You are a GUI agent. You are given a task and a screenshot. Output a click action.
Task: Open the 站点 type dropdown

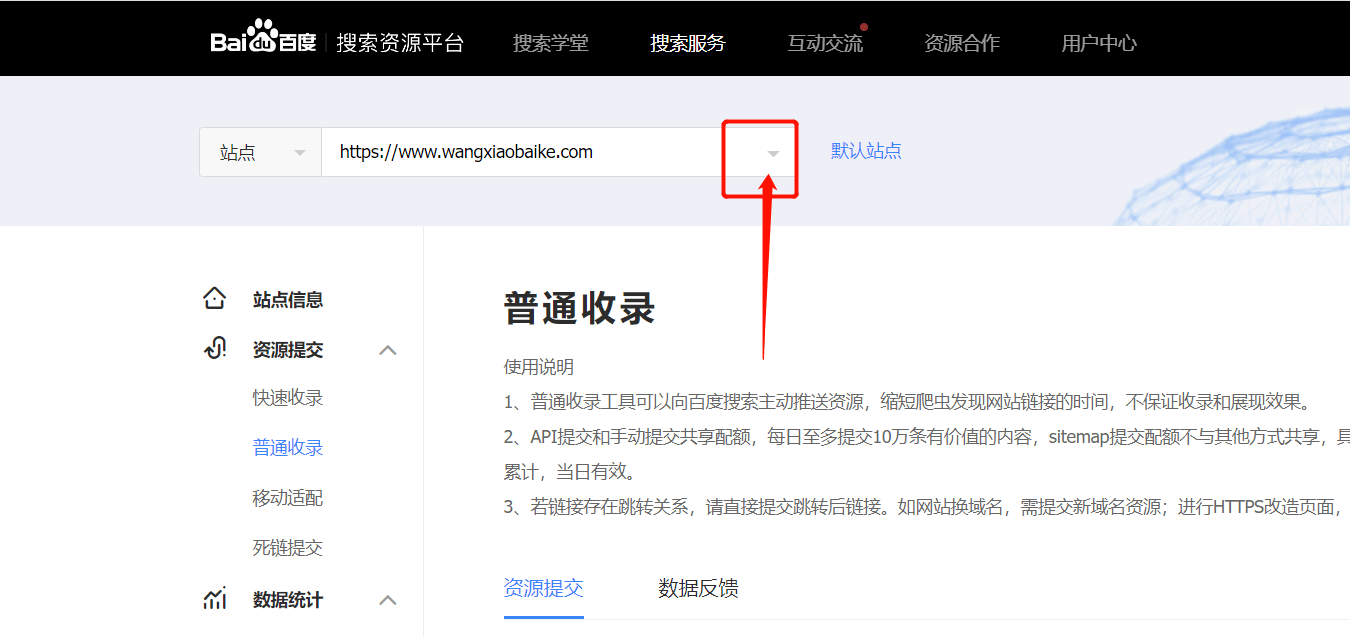(x=261, y=153)
